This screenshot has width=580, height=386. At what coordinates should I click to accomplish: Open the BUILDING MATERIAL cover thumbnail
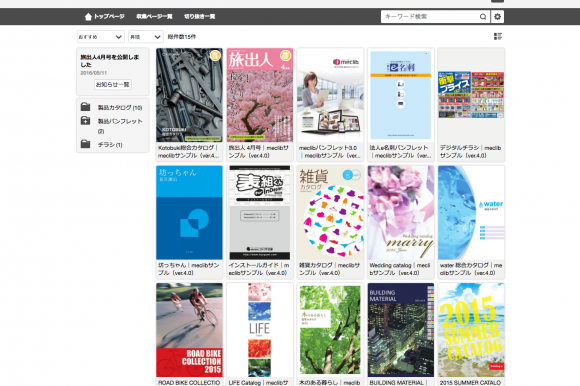point(401,330)
